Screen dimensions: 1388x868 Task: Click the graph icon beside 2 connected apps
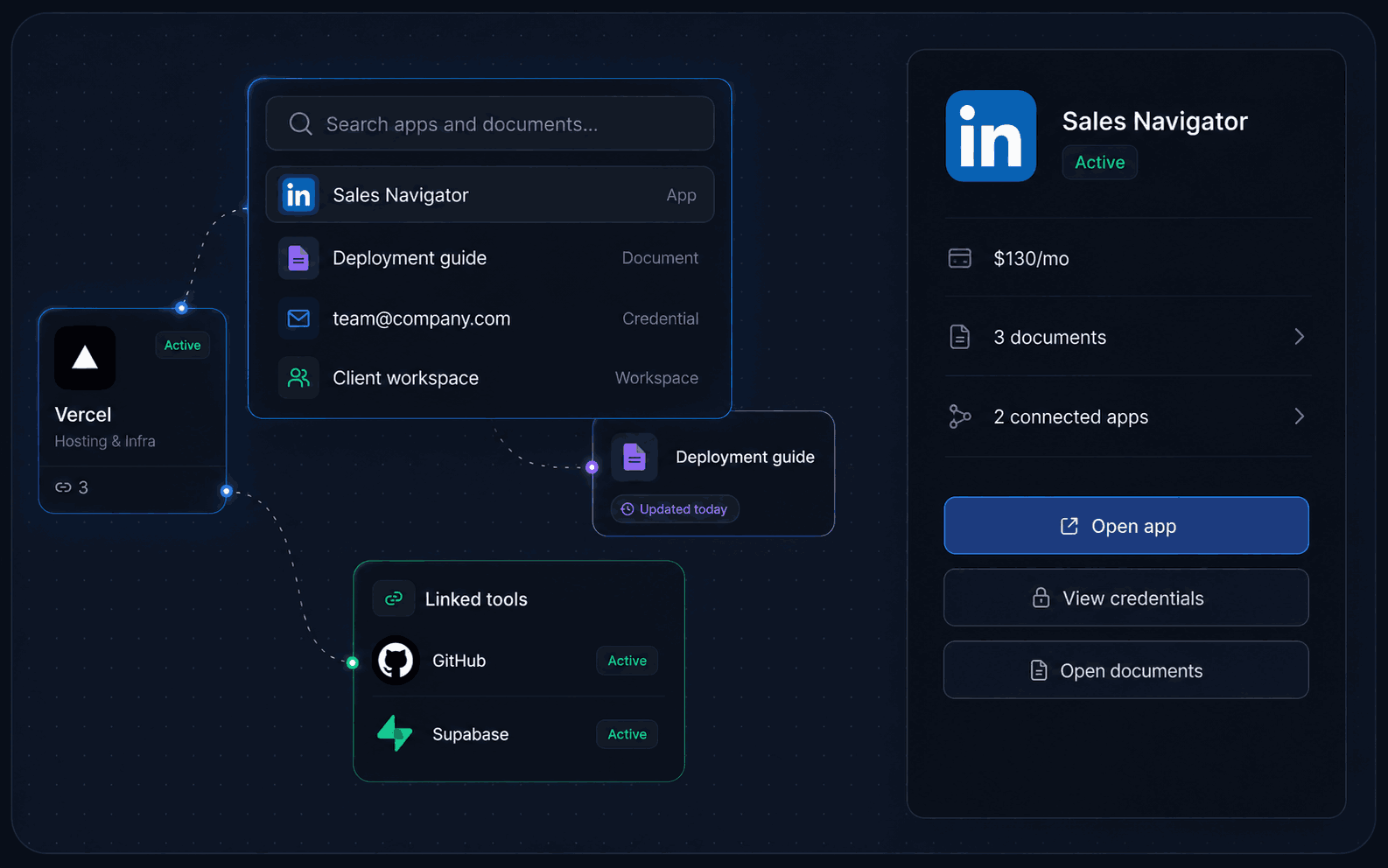pos(960,416)
